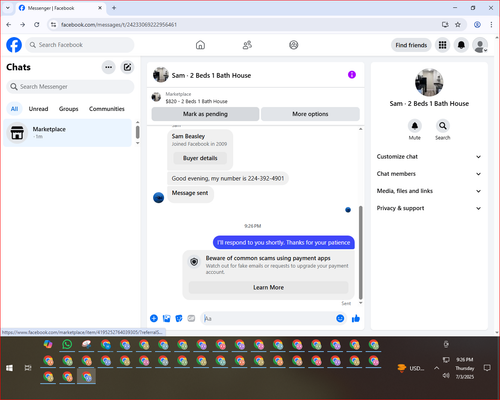Click the Find friends button

(x=411, y=45)
